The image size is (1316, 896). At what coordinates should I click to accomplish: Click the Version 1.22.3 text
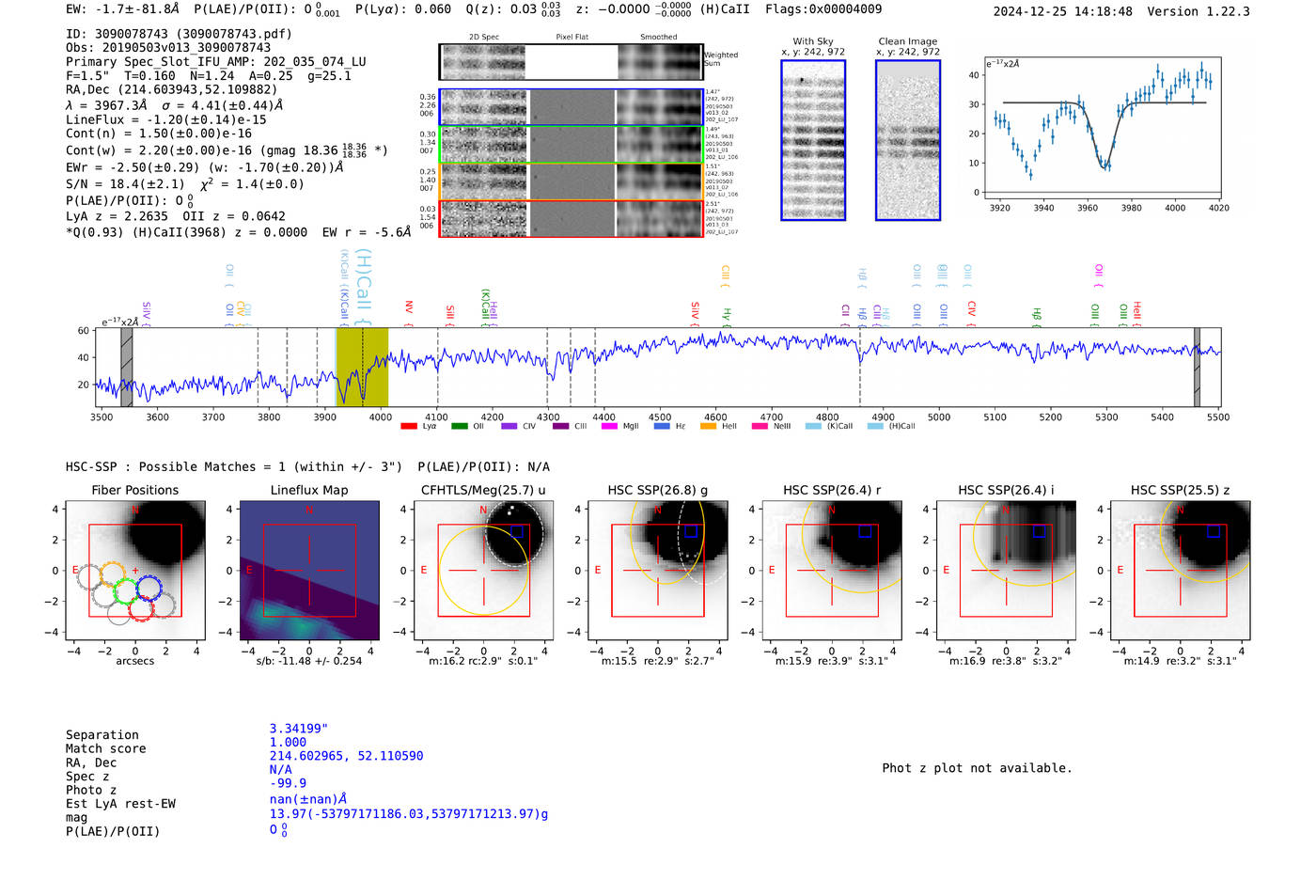tap(1198, 11)
